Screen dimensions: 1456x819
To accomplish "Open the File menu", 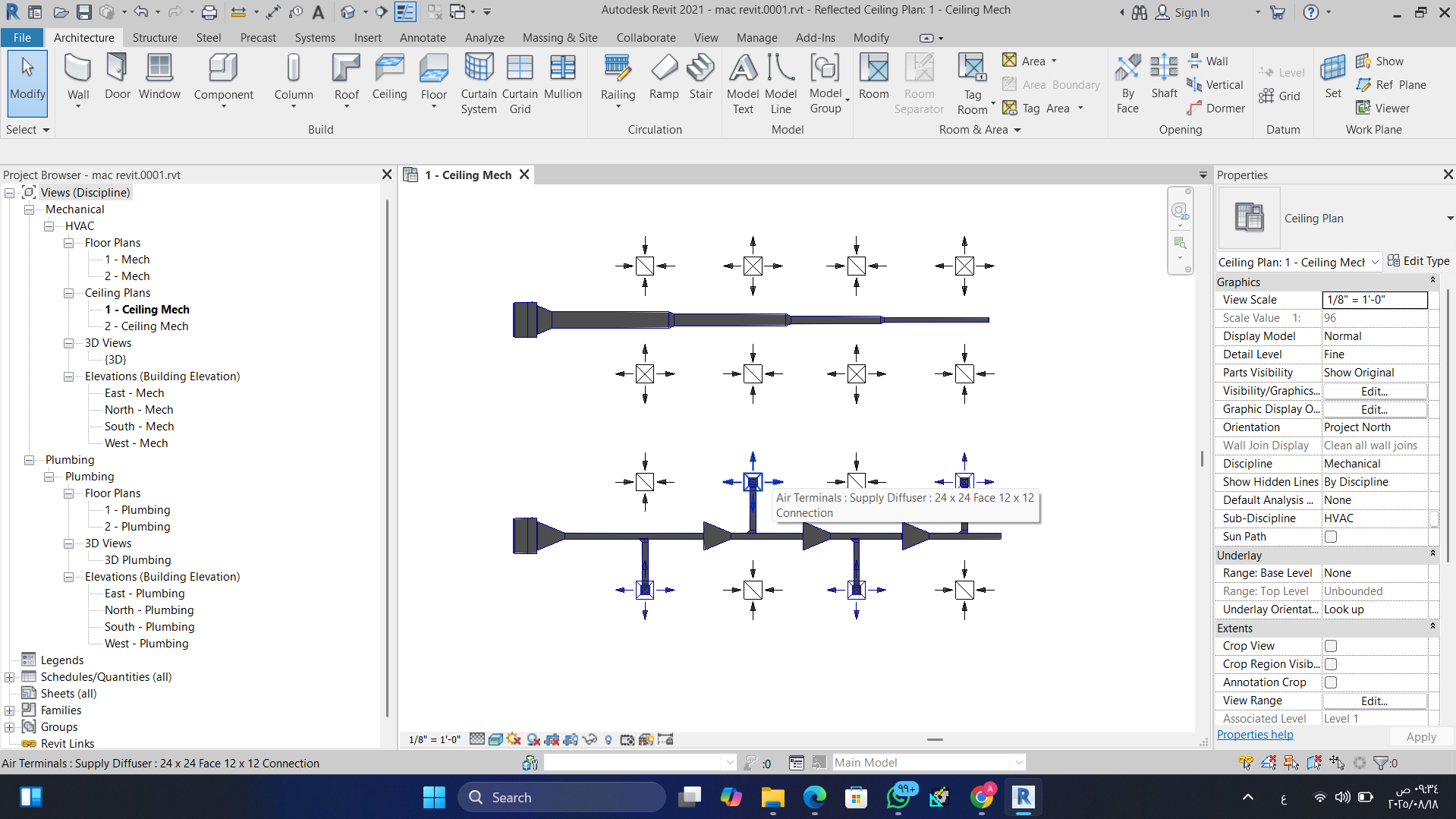I will tap(22, 38).
